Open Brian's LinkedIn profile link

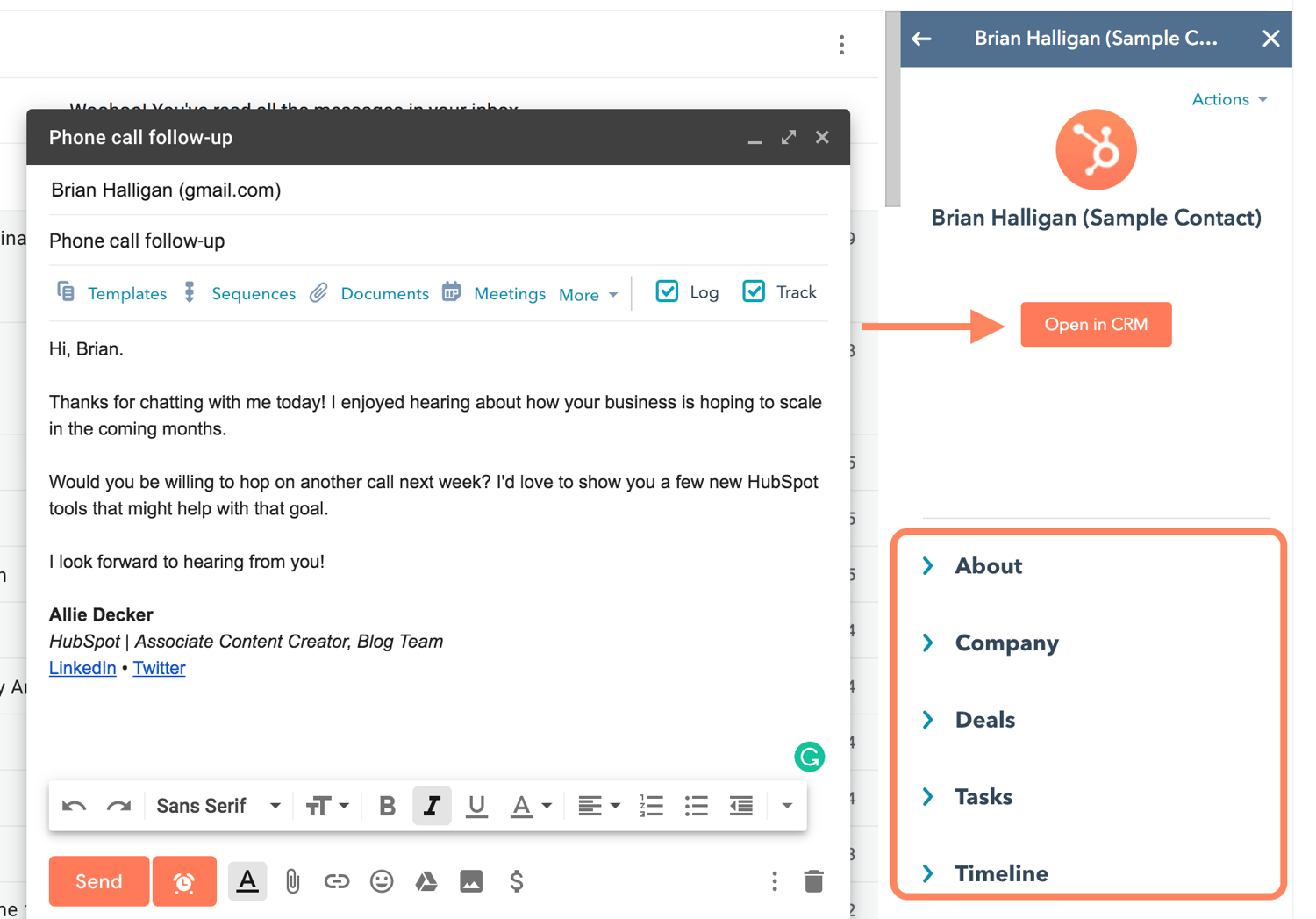(x=82, y=668)
